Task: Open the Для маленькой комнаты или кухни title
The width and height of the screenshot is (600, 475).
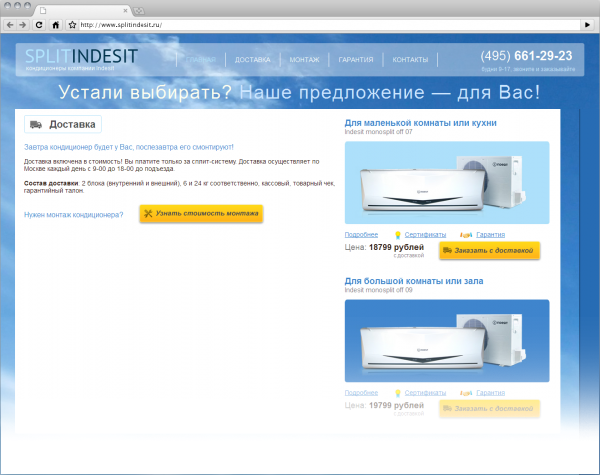Action: (421, 123)
